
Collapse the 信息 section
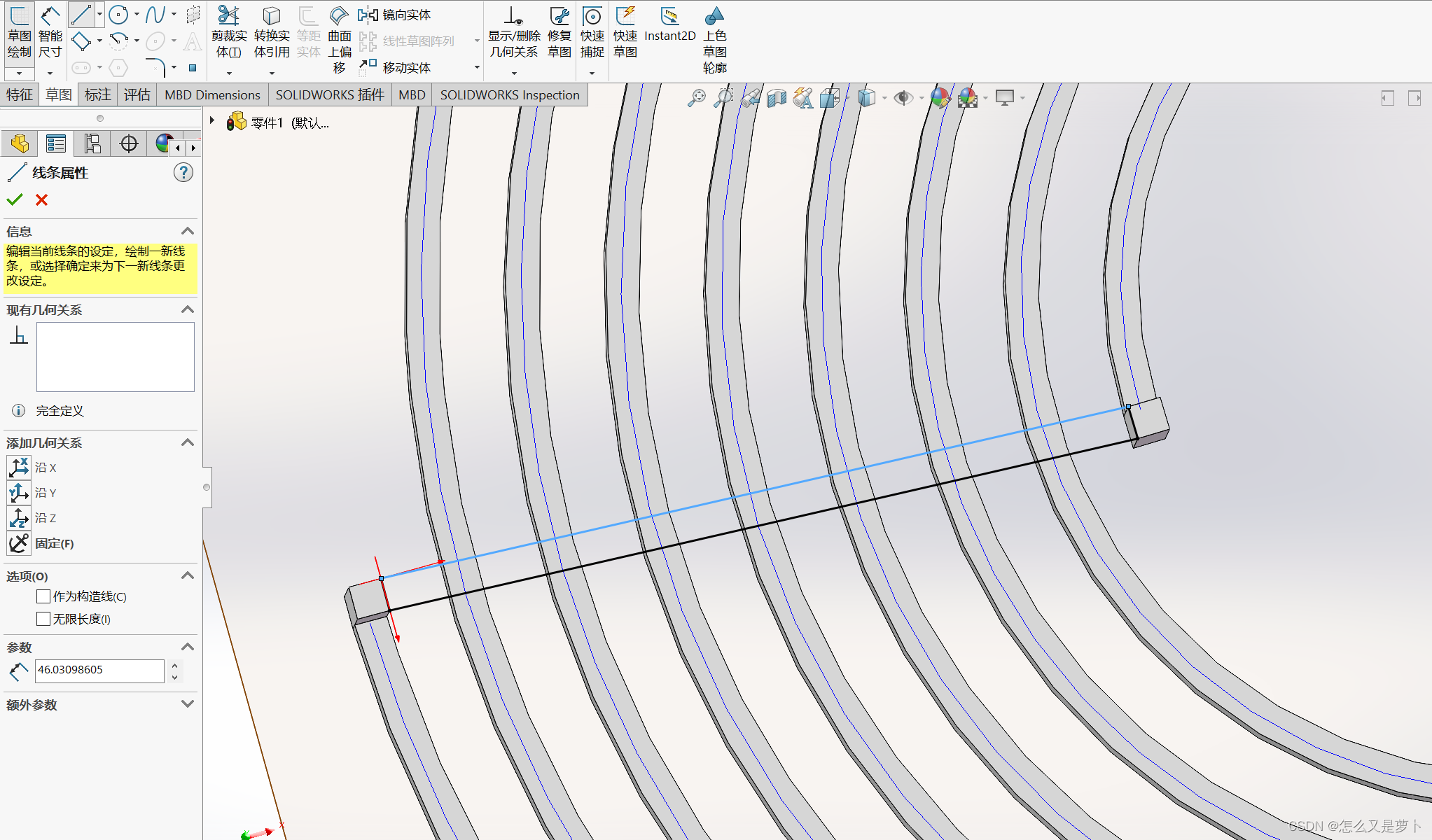pyautogui.click(x=187, y=231)
